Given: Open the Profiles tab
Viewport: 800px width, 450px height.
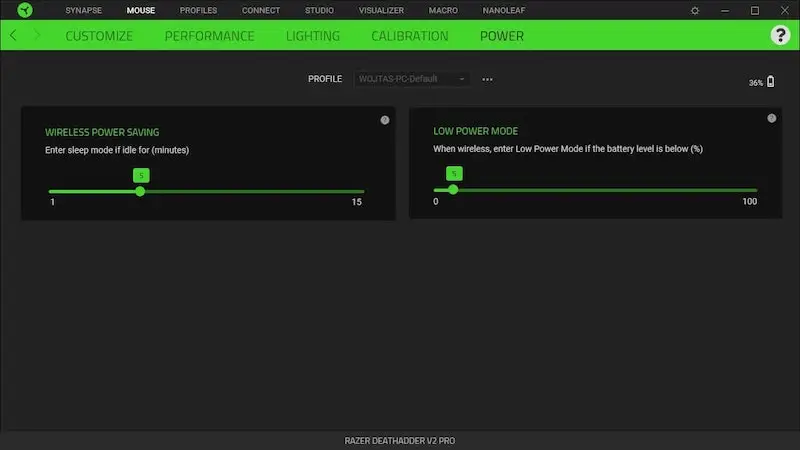Looking at the screenshot, I should [x=198, y=10].
